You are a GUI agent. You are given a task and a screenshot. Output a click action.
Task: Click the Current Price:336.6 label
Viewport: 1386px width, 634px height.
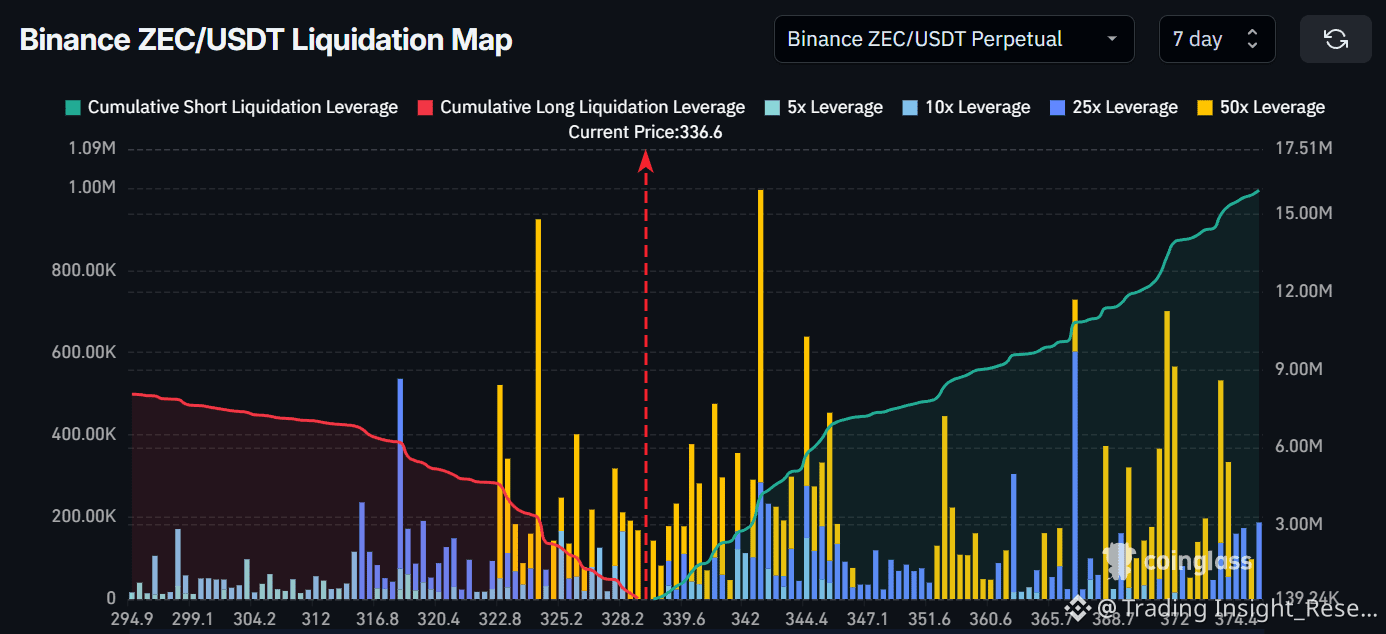[645, 132]
